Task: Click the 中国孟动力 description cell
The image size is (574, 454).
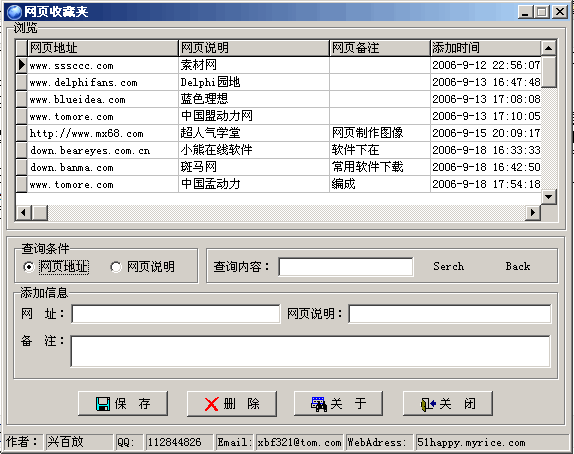Action: tap(254, 184)
